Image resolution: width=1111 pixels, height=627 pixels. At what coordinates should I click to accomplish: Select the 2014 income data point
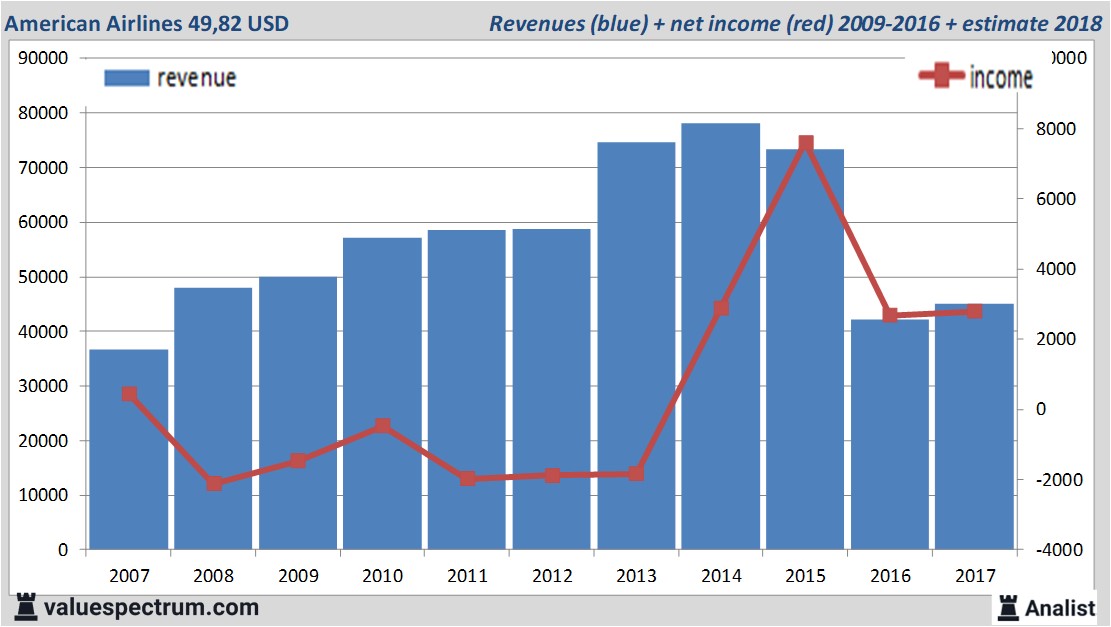(721, 308)
